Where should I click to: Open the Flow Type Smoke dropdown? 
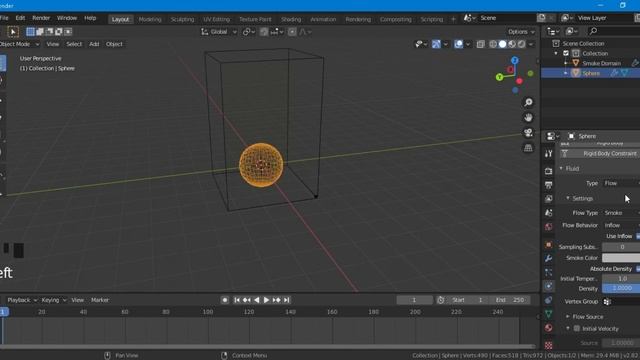pos(621,213)
